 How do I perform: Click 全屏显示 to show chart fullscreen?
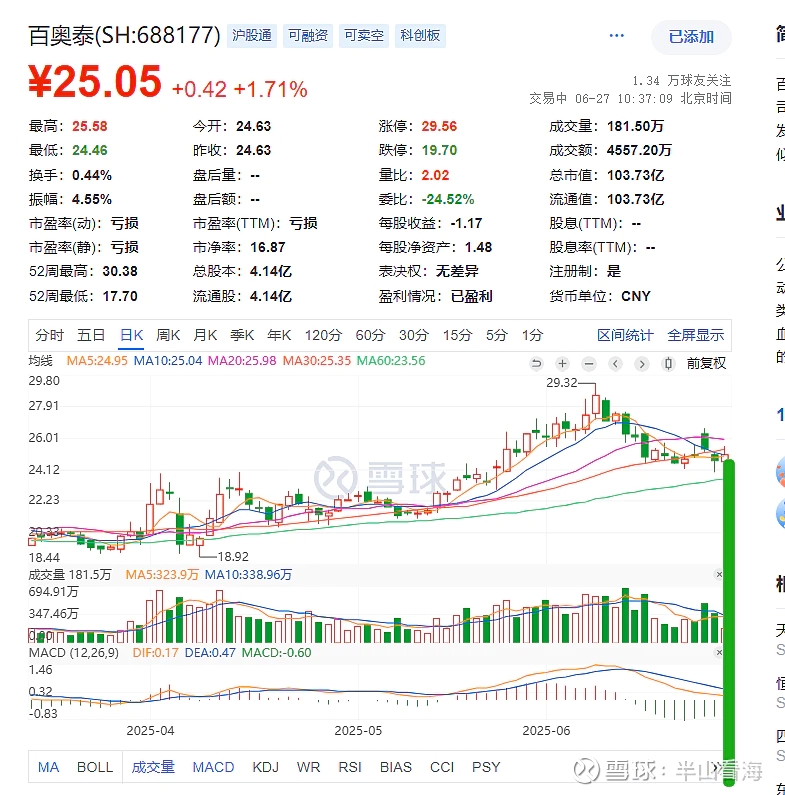point(695,335)
